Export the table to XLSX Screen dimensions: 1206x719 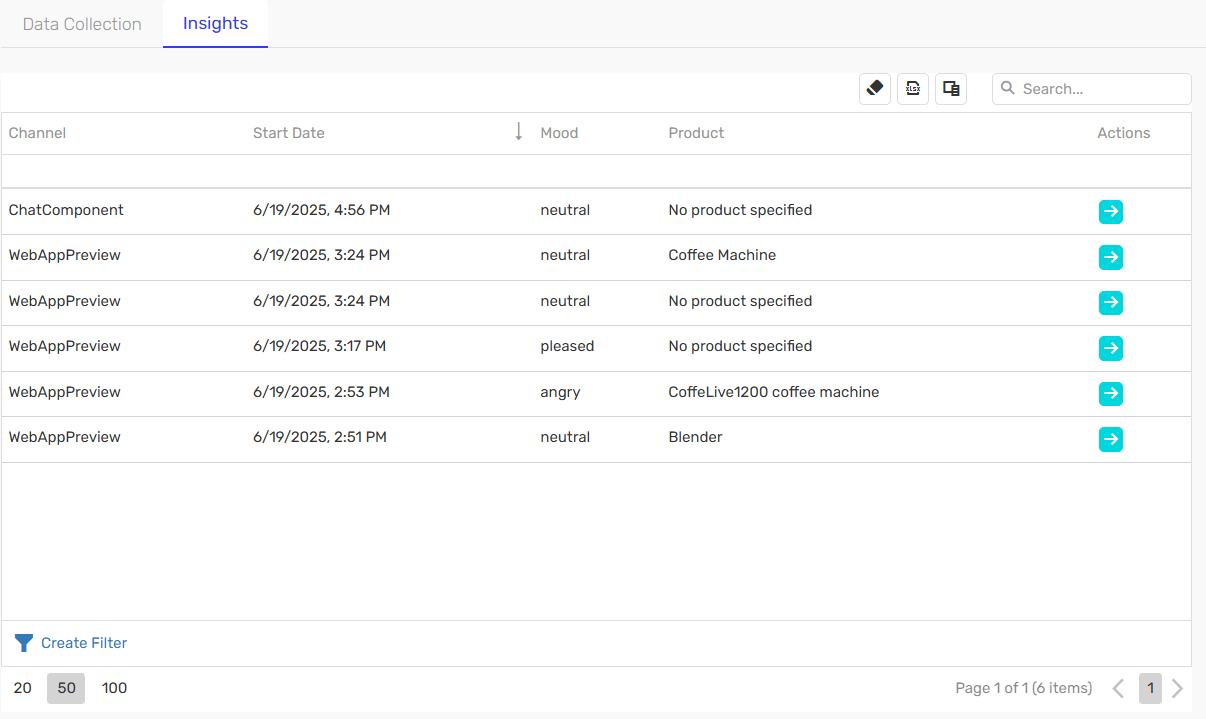point(913,88)
